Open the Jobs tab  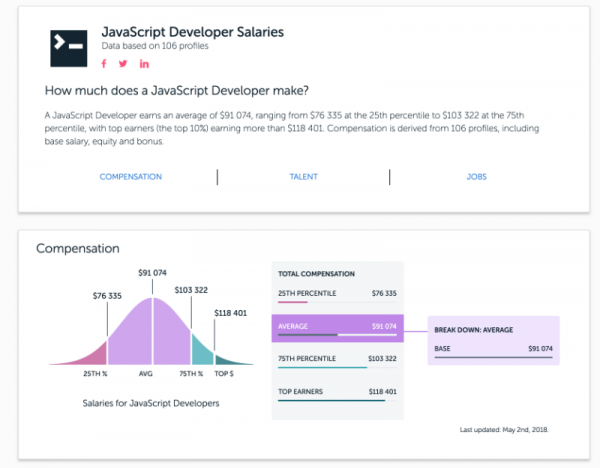(x=477, y=177)
